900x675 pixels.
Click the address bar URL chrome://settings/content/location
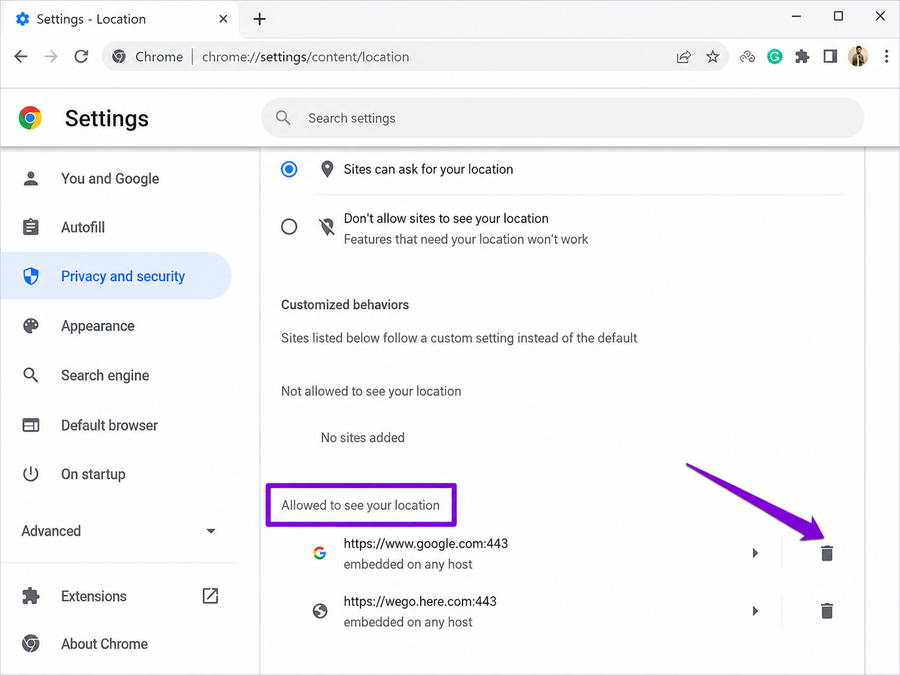click(305, 57)
